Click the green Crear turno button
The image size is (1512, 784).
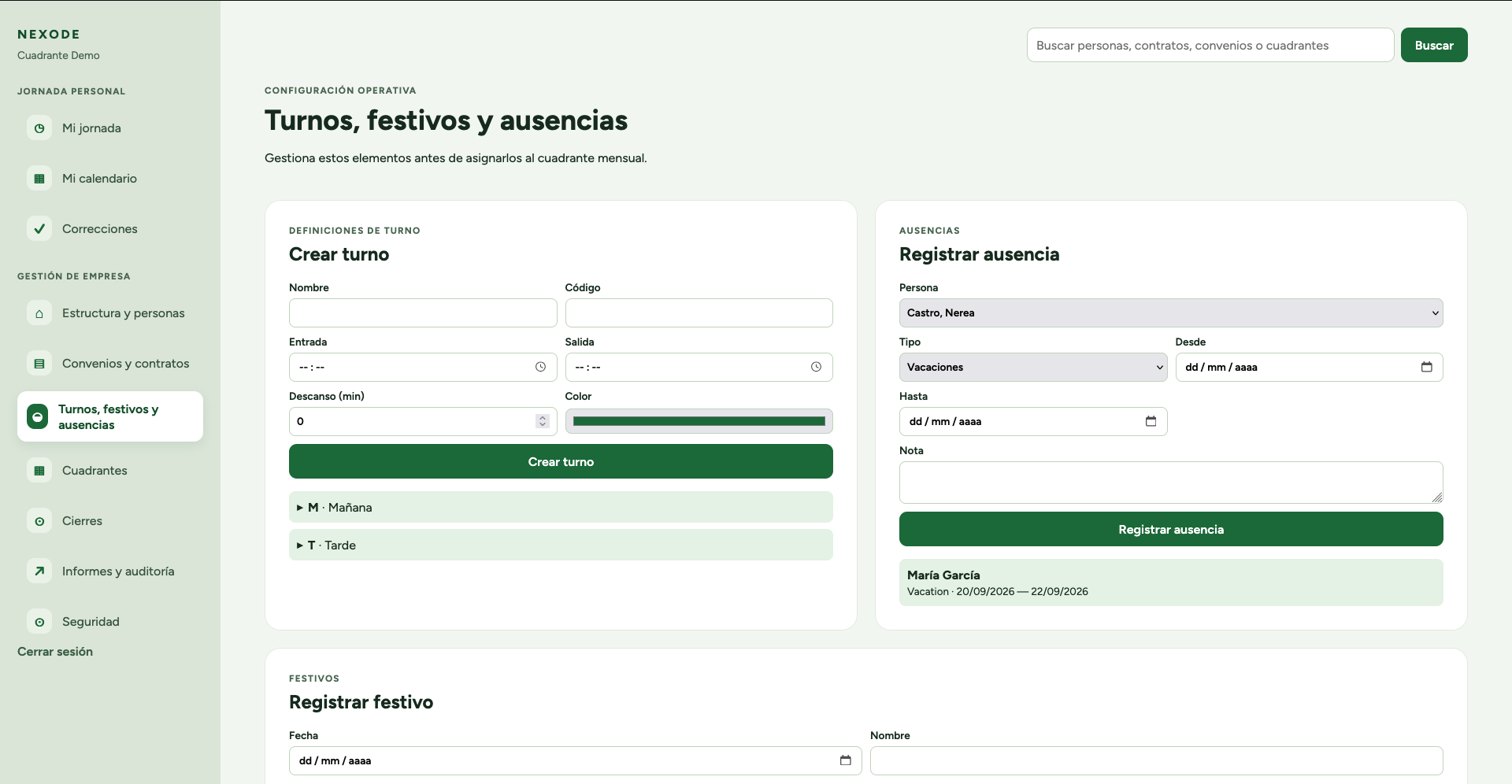(561, 462)
